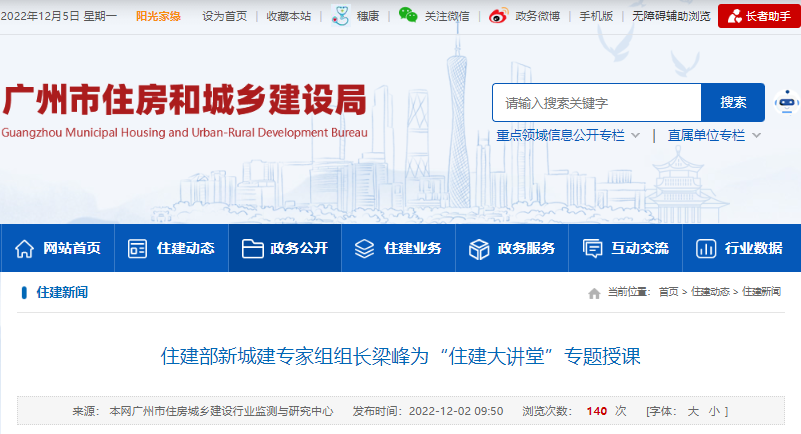Click the 住建业务 layers icon
801x434 pixels.
(x=365, y=248)
